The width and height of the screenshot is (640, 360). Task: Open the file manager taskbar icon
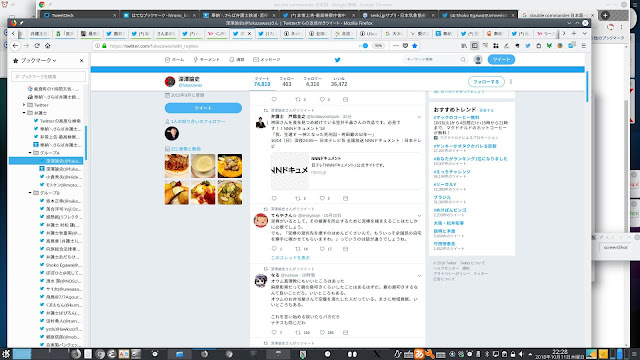[180, 354]
